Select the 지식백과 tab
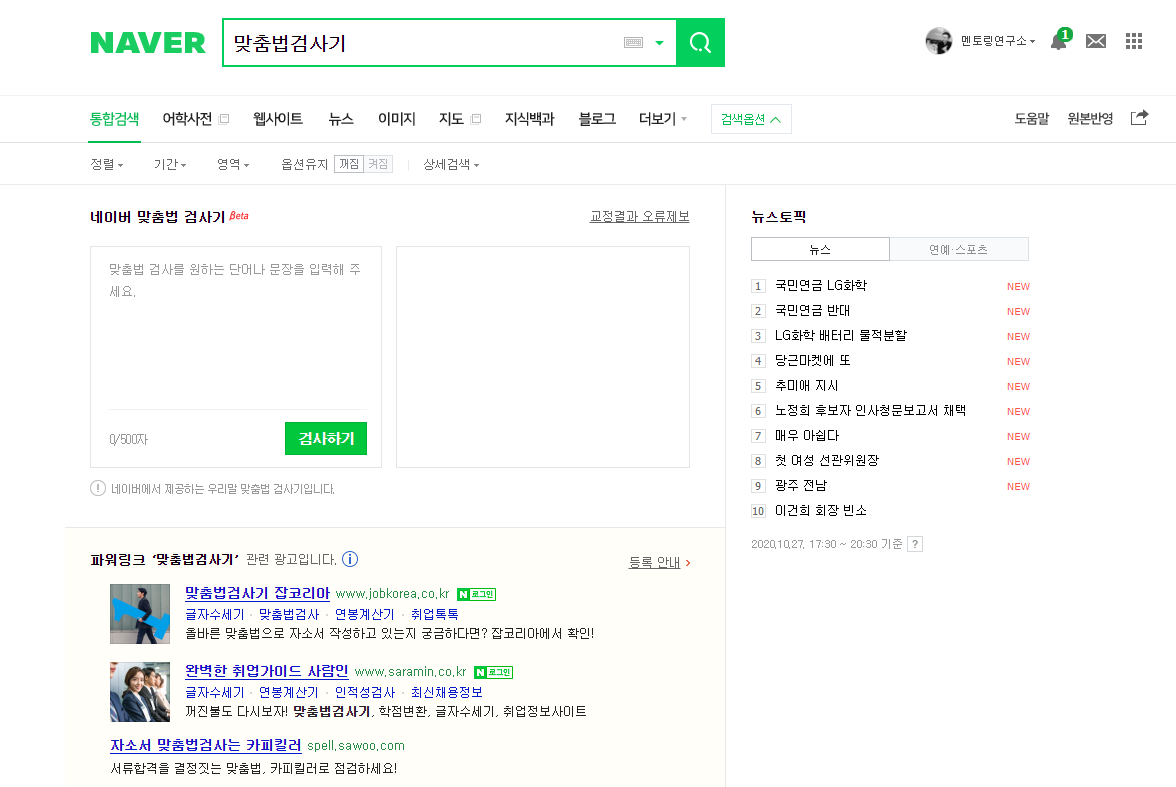The height and width of the screenshot is (787, 1176). point(530,119)
